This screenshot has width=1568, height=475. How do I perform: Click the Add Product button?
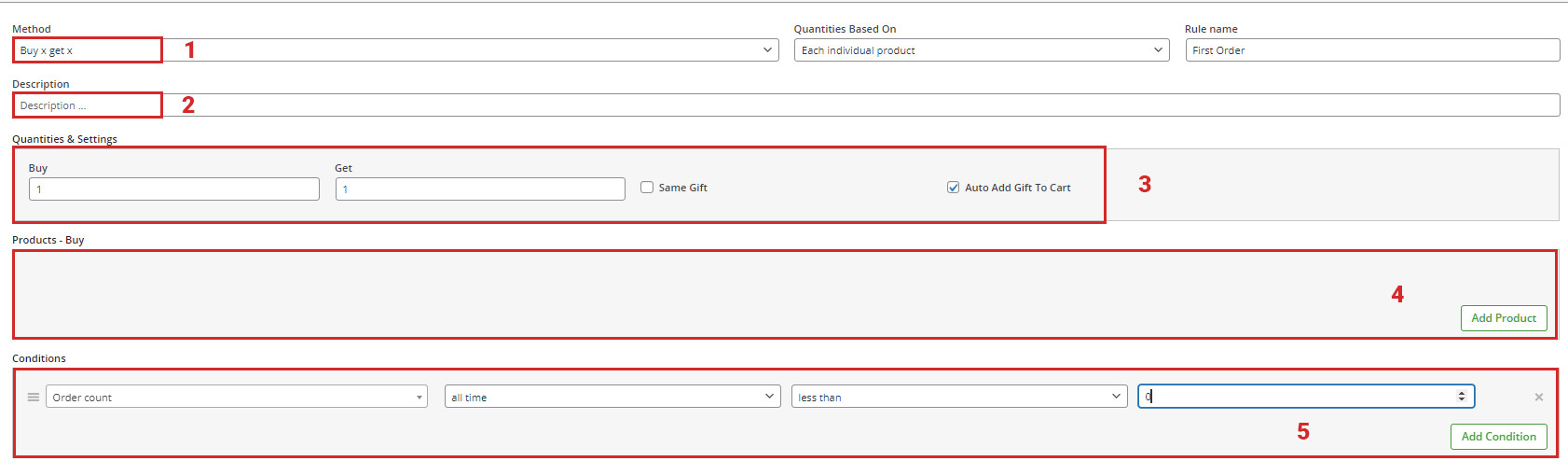pos(1504,318)
